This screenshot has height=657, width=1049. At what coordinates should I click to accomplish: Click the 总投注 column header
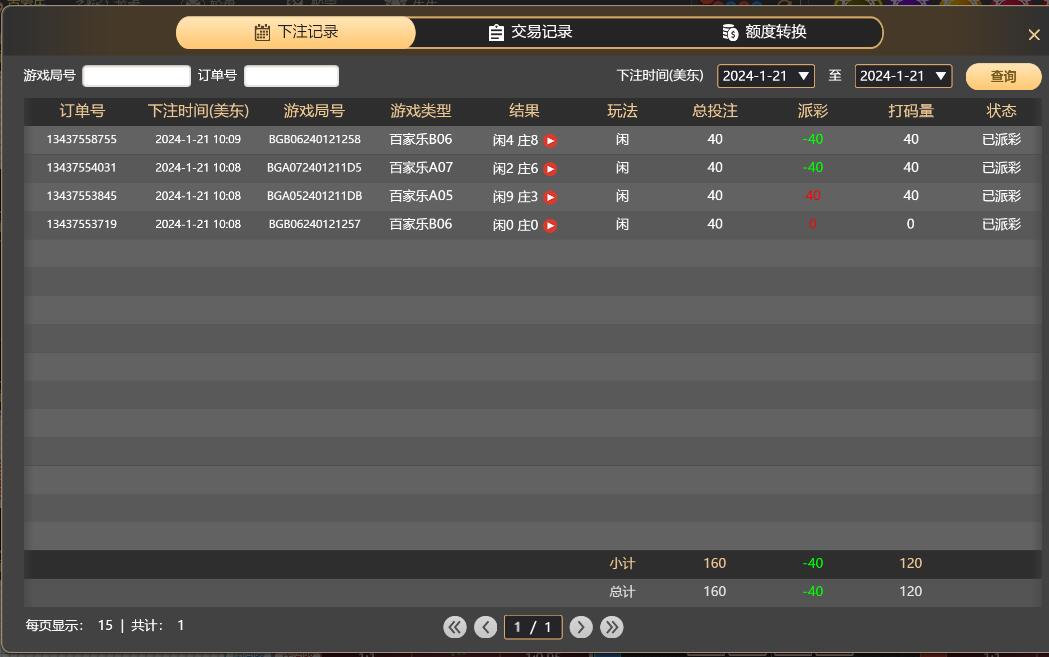[x=714, y=111]
